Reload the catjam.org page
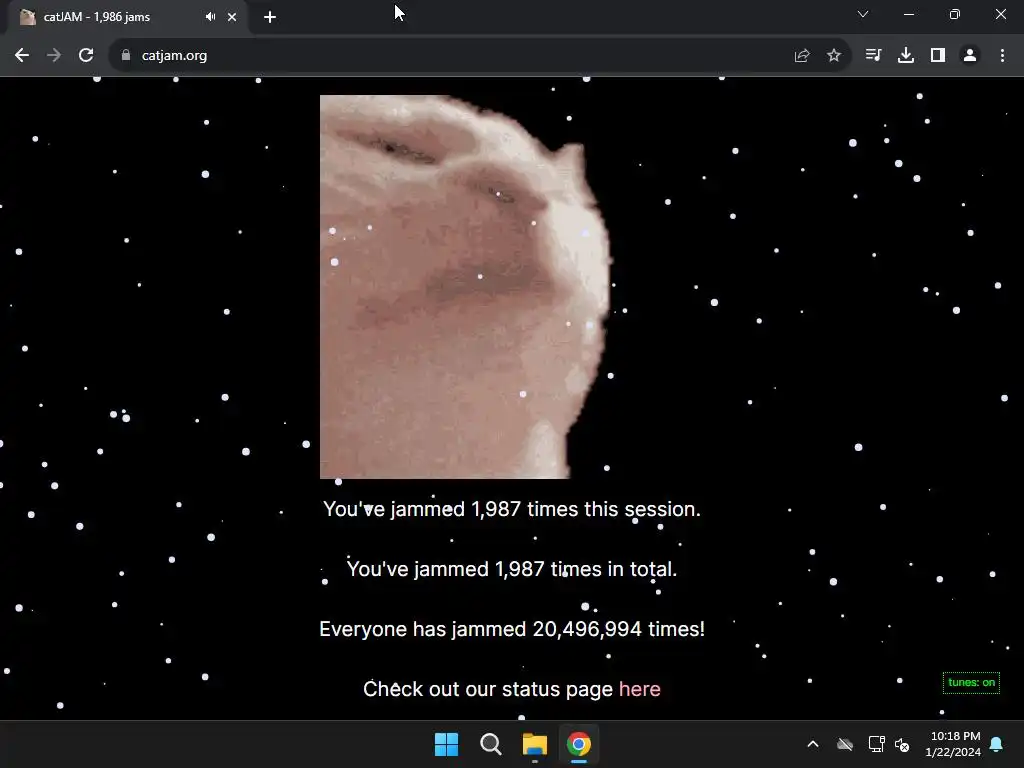 click(86, 56)
